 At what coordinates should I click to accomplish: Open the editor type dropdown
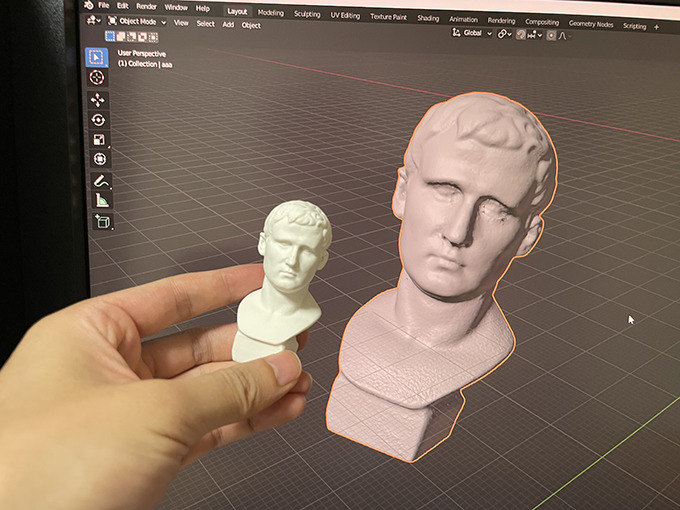[93, 20]
